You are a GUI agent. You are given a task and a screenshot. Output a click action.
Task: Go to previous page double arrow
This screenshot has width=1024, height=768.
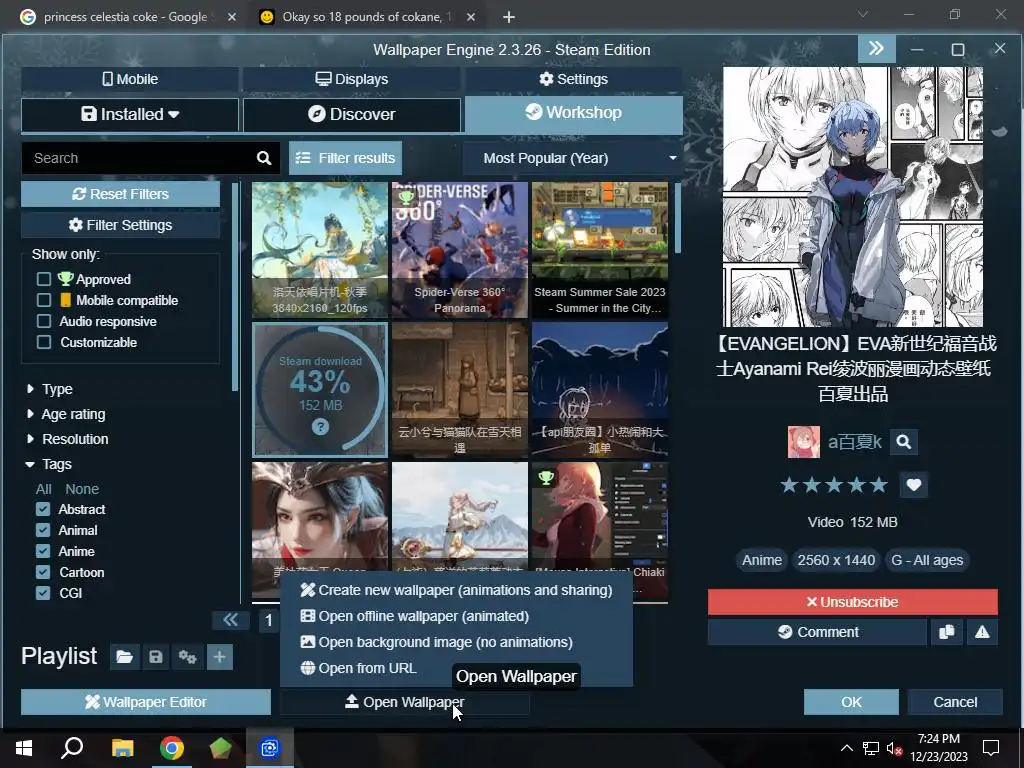tap(231, 620)
